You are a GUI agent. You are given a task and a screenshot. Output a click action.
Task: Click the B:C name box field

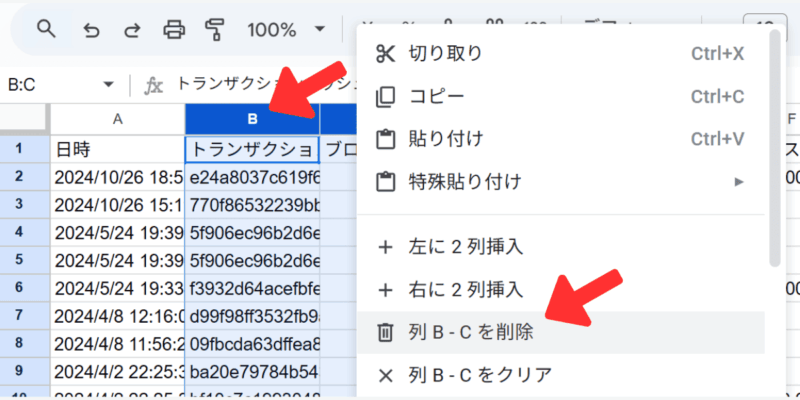61,84
